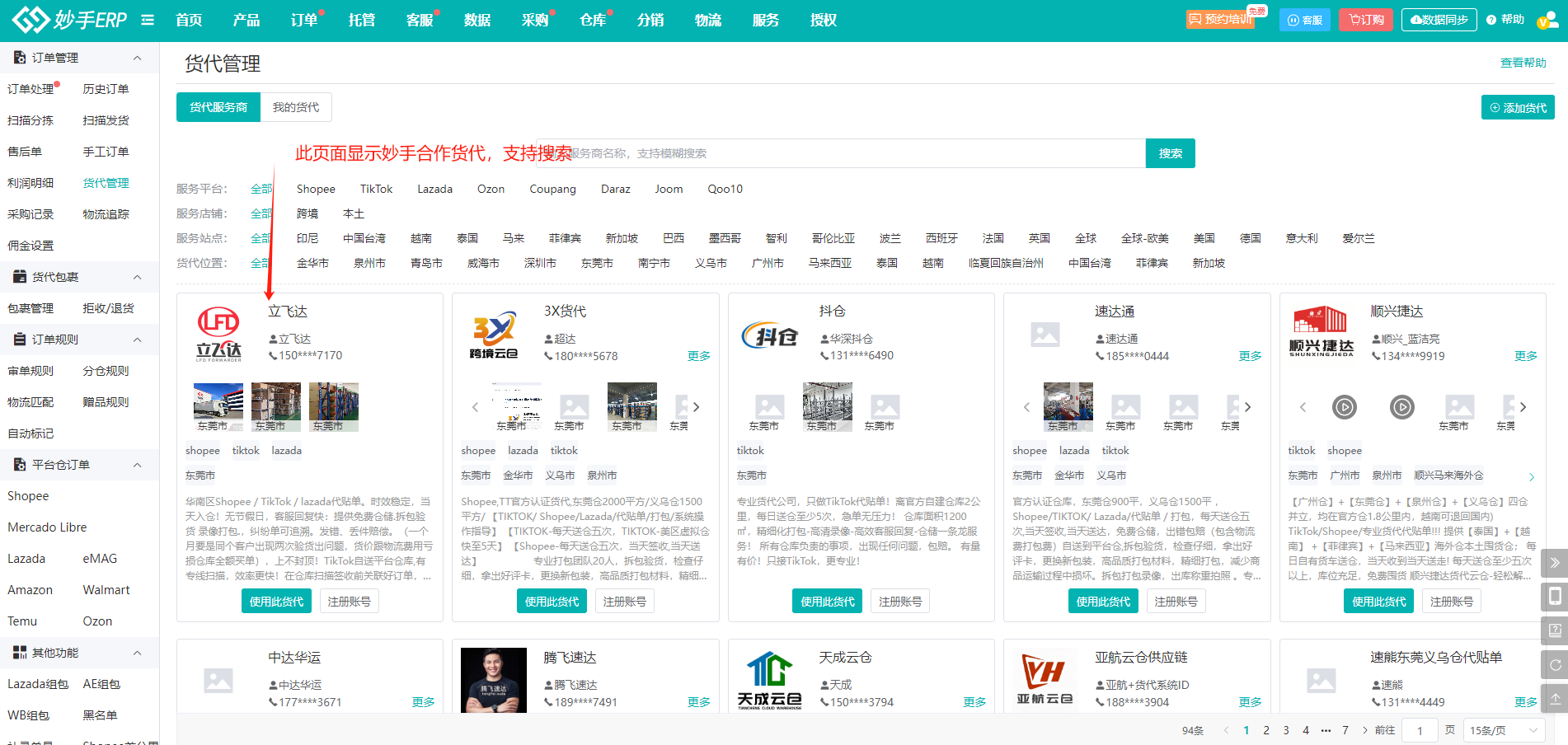Filter forwarder location by 义乌市
This screenshot has height=745, width=1568.
[711, 263]
